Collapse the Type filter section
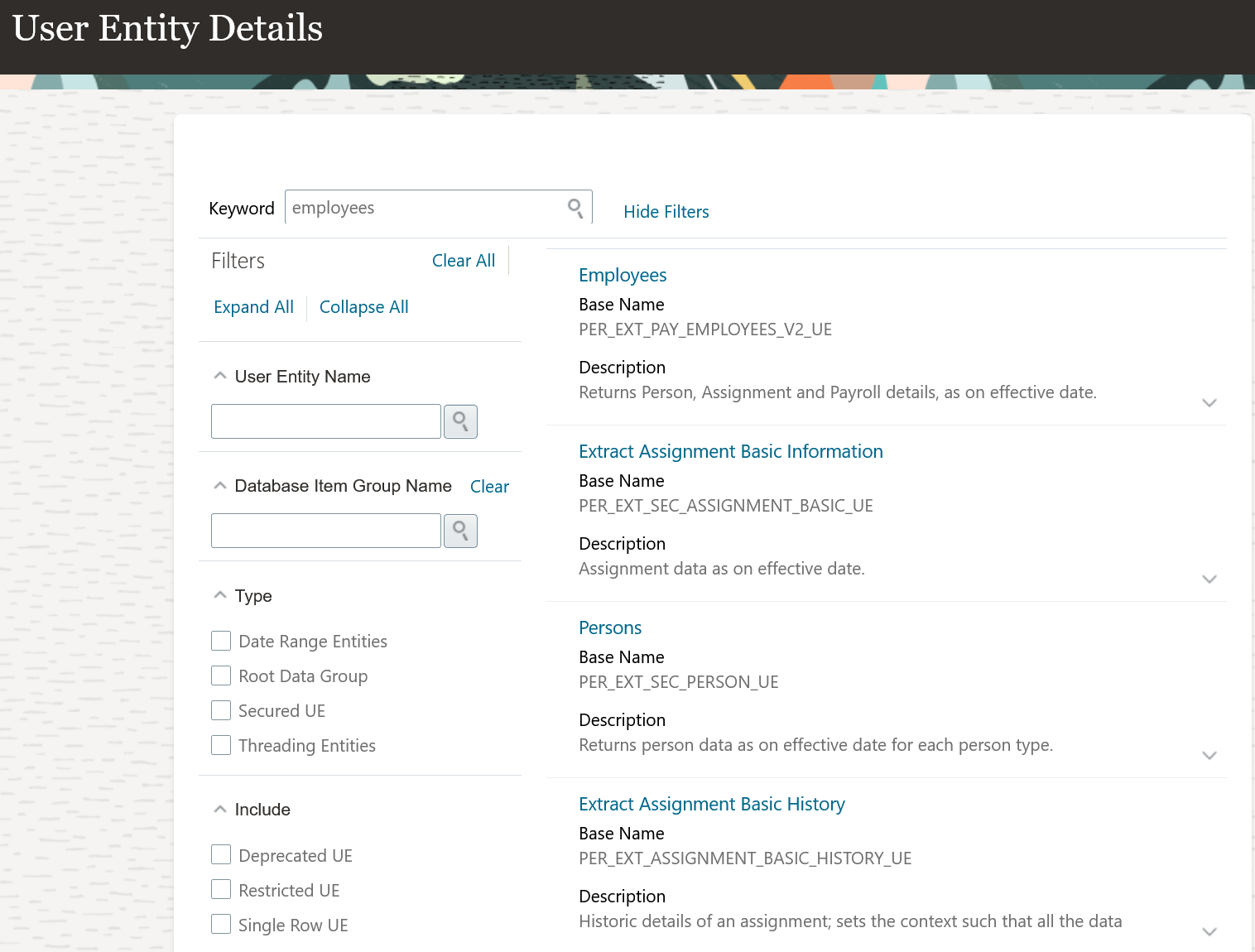 [x=219, y=595]
